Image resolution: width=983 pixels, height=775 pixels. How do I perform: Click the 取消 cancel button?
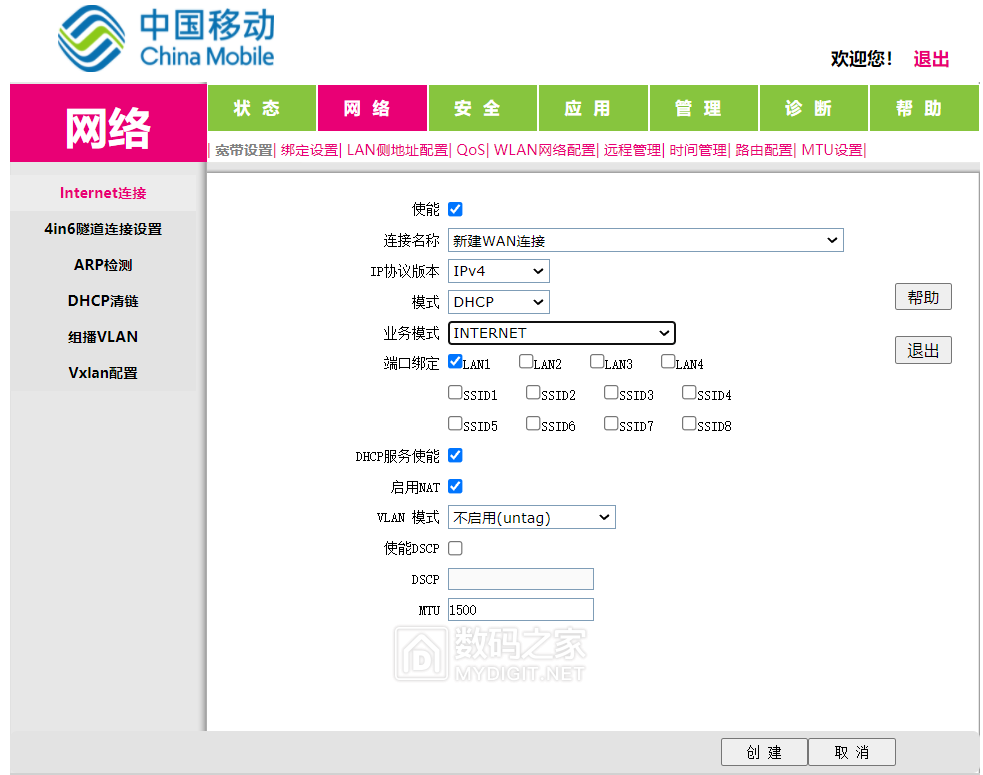coord(851,752)
